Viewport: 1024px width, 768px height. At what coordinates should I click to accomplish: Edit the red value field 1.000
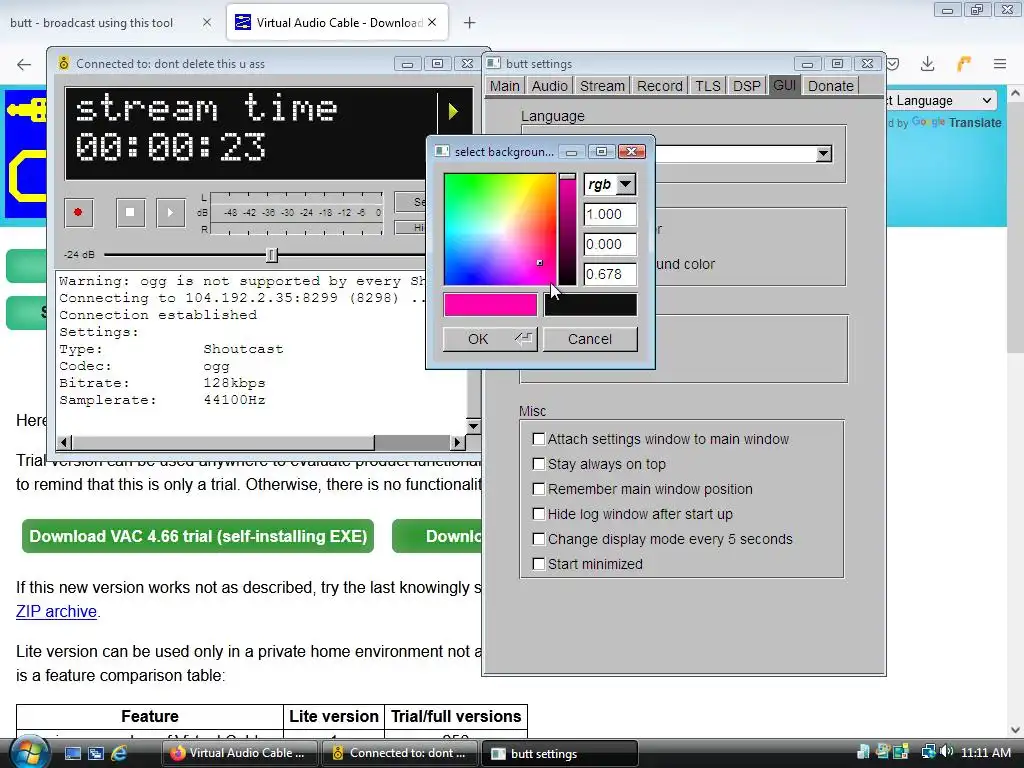(x=610, y=214)
